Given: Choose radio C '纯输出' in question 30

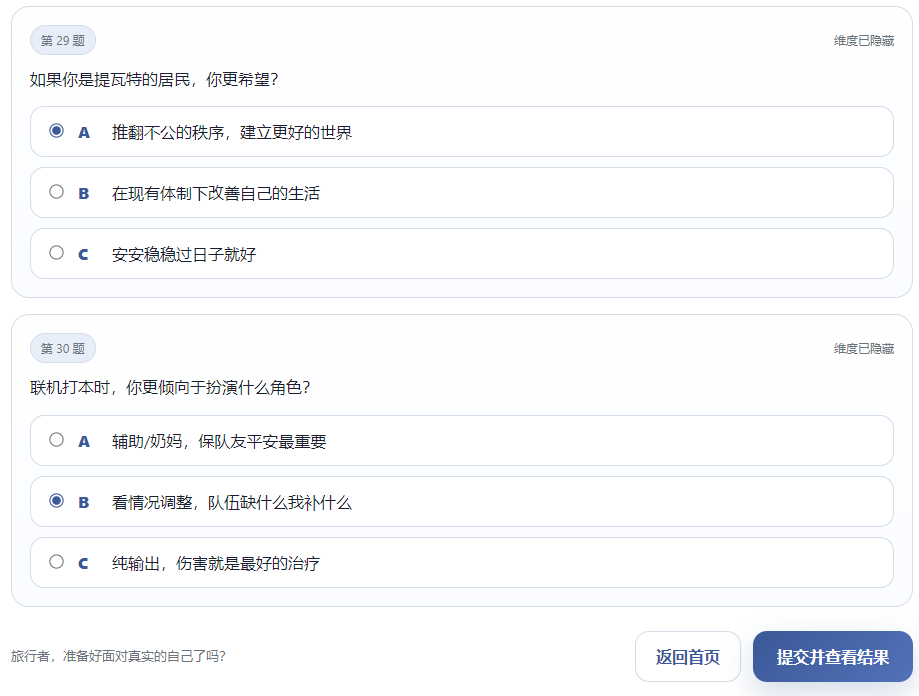Looking at the screenshot, I should (57, 562).
